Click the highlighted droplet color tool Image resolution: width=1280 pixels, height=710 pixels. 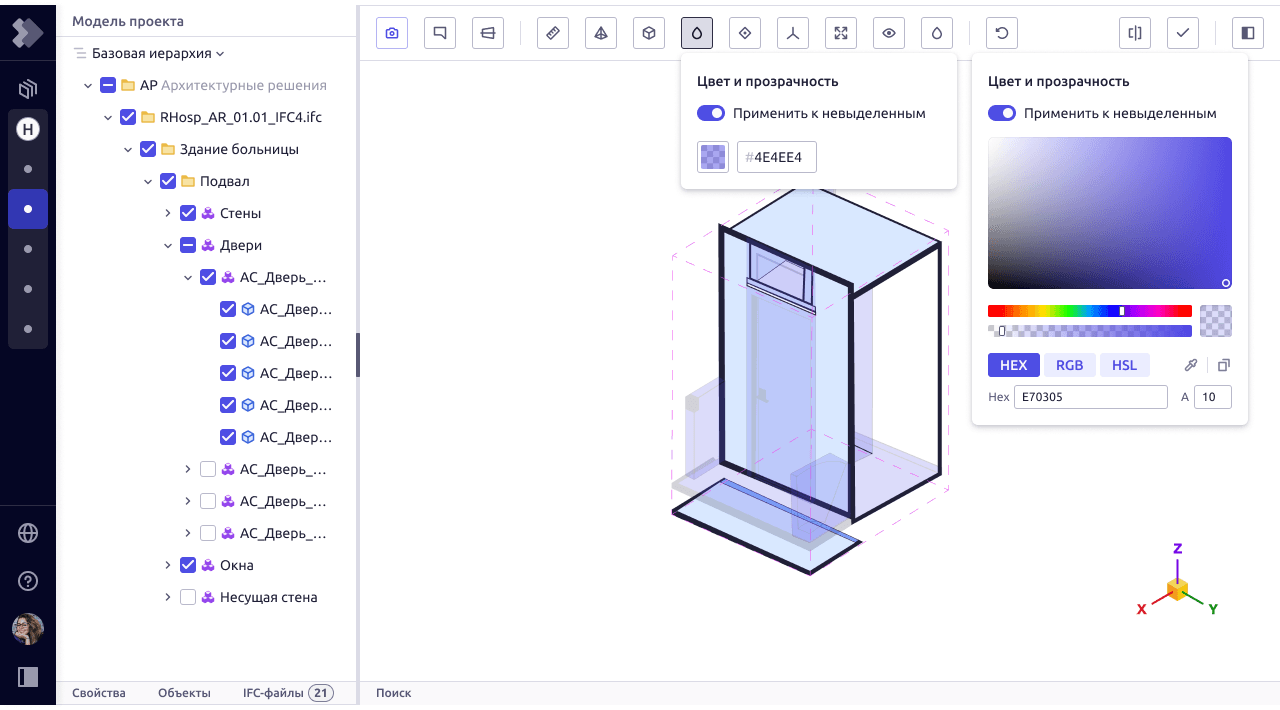click(697, 33)
